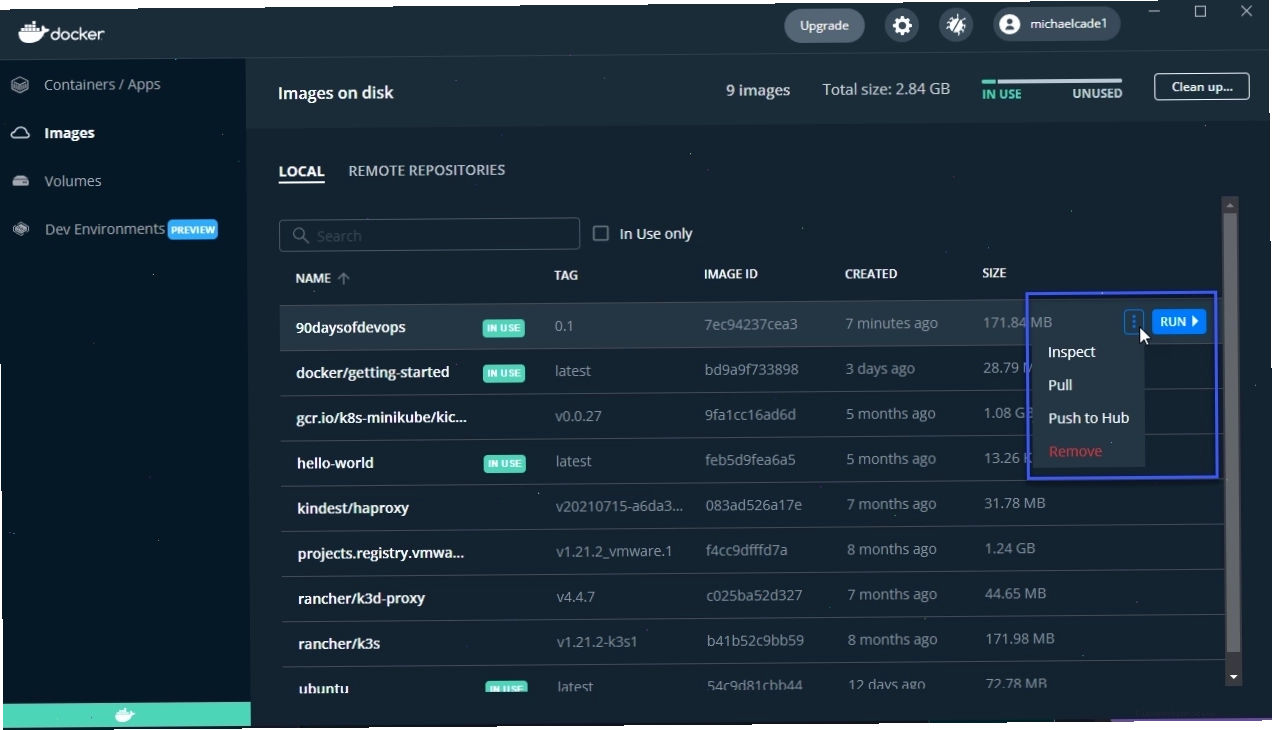Select the kindest/haproxy image row

coord(752,506)
